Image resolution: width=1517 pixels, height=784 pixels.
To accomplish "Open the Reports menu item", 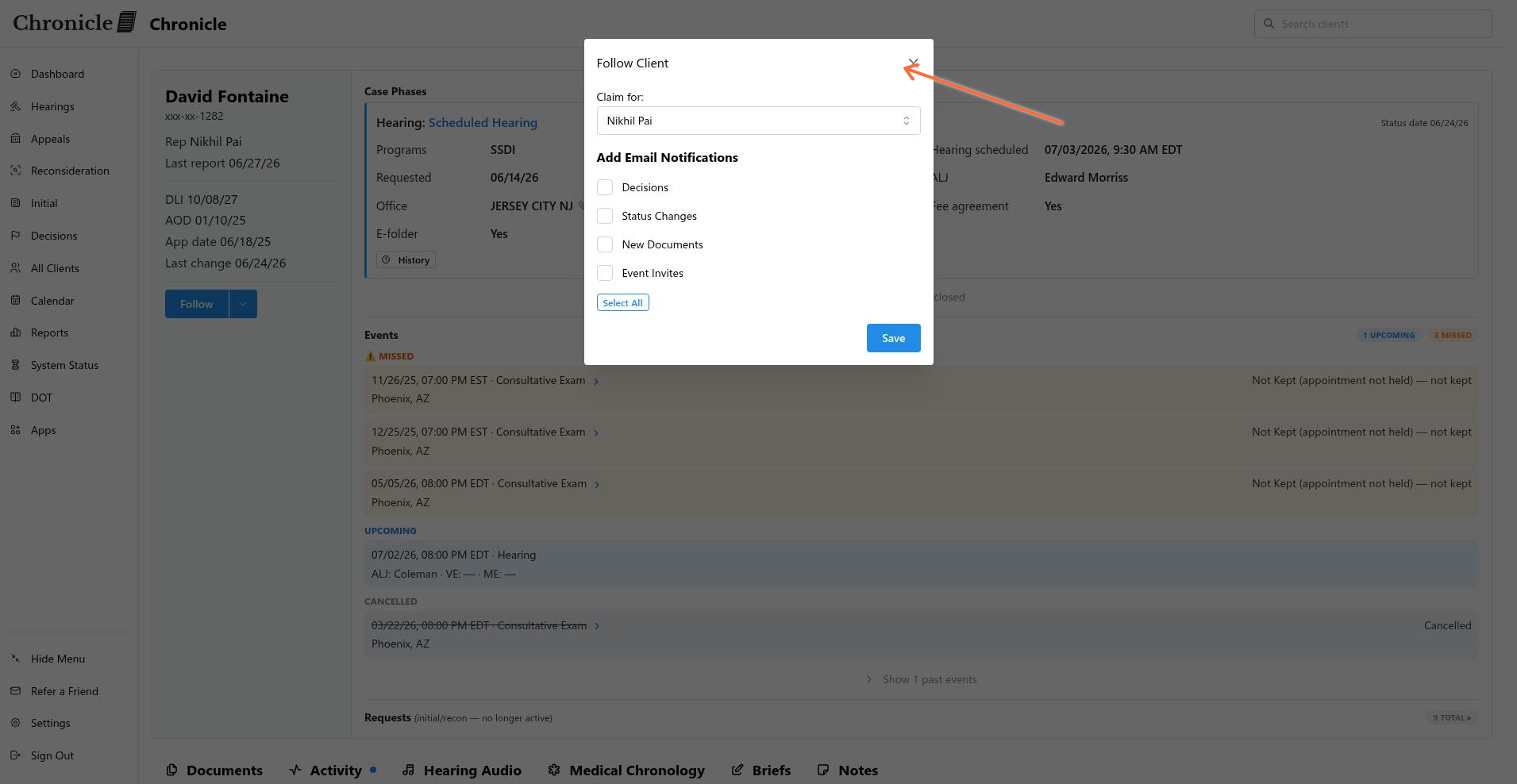I will 49,332.
